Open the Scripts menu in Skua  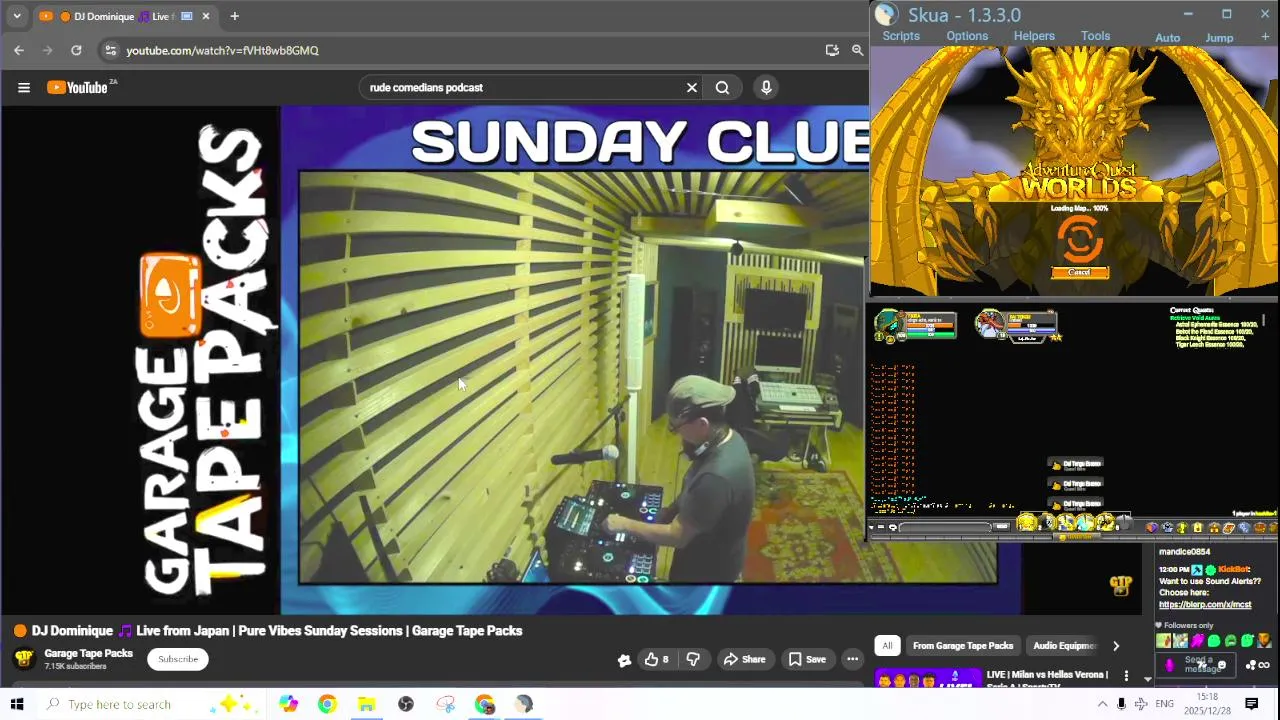pos(901,36)
